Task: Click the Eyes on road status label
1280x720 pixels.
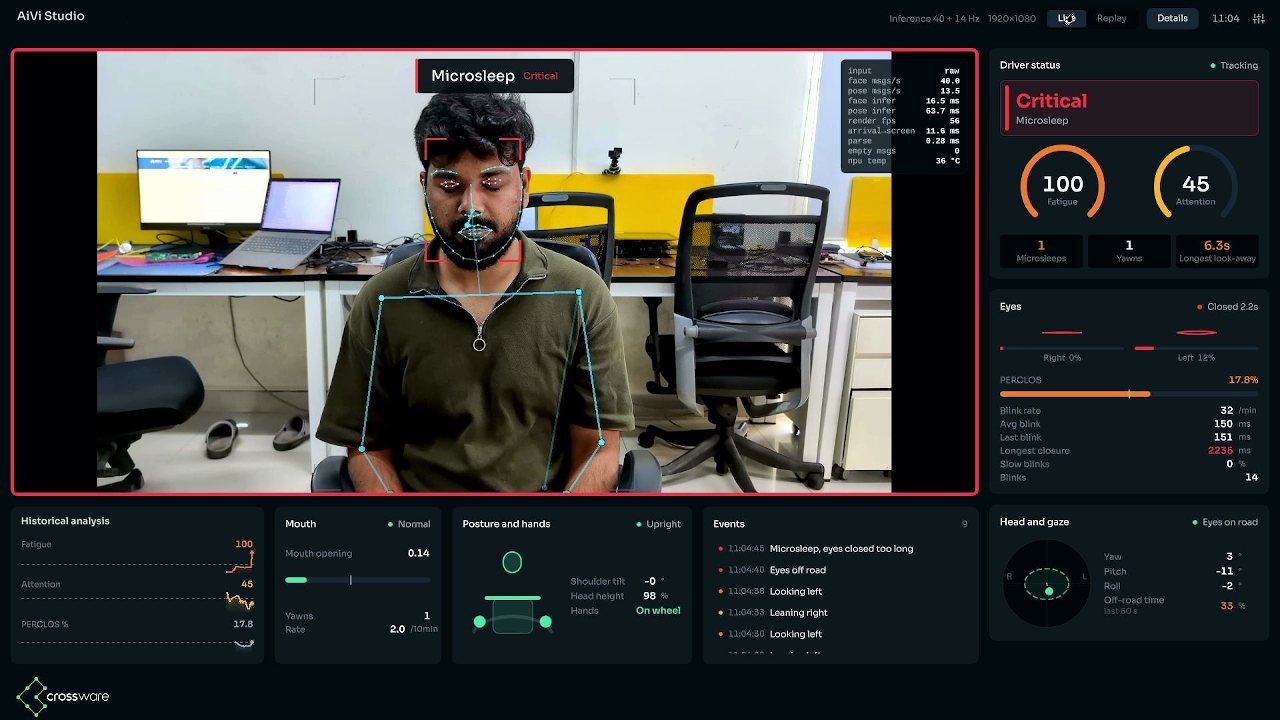Action: [x=1225, y=523]
